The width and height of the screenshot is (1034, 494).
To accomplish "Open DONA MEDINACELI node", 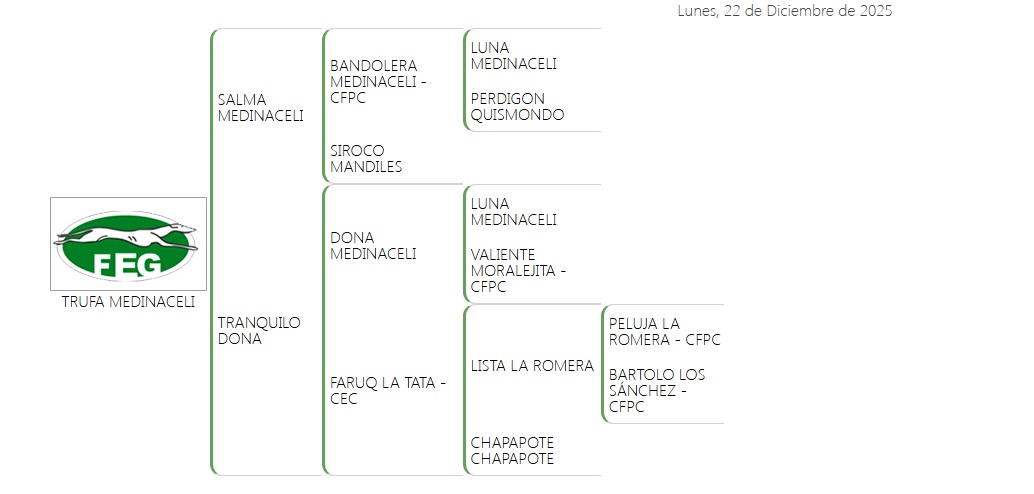I will pyautogui.click(x=373, y=246).
